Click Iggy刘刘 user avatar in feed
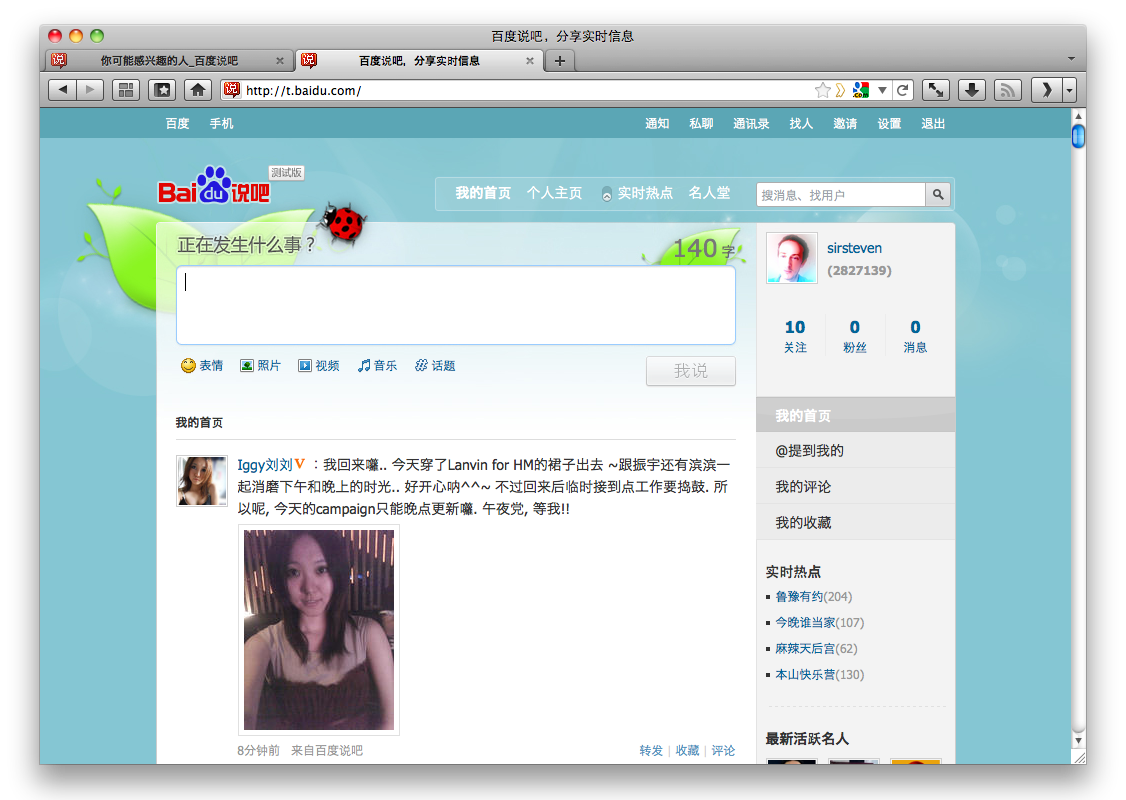Image resolution: width=1126 pixels, height=800 pixels. click(x=202, y=480)
